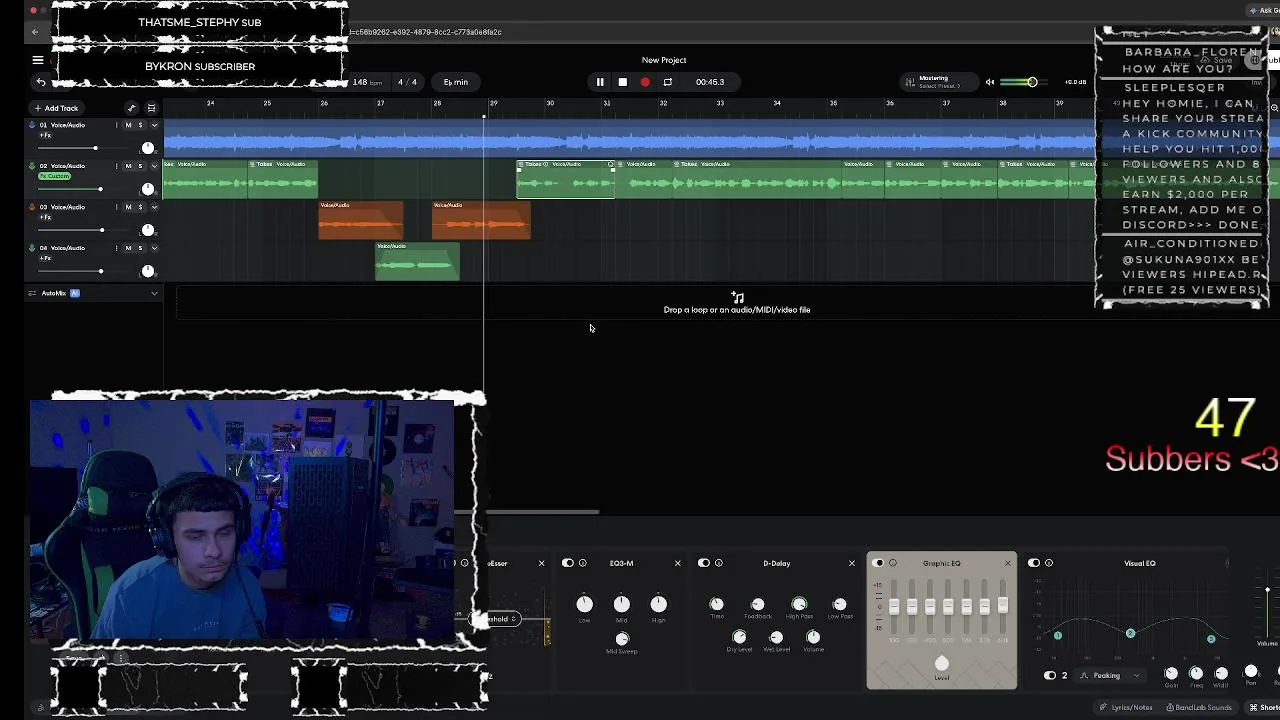Click track 01 microphone icon

tap(32, 125)
